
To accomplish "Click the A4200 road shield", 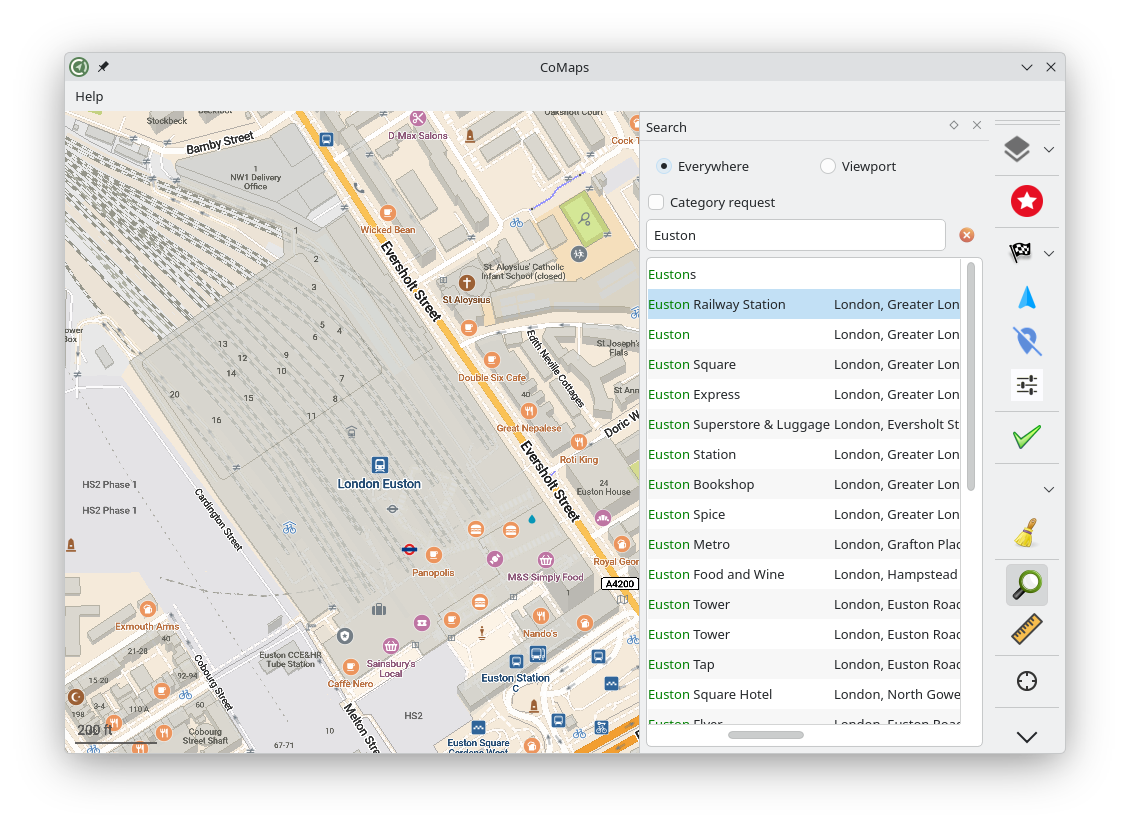I will point(620,584).
